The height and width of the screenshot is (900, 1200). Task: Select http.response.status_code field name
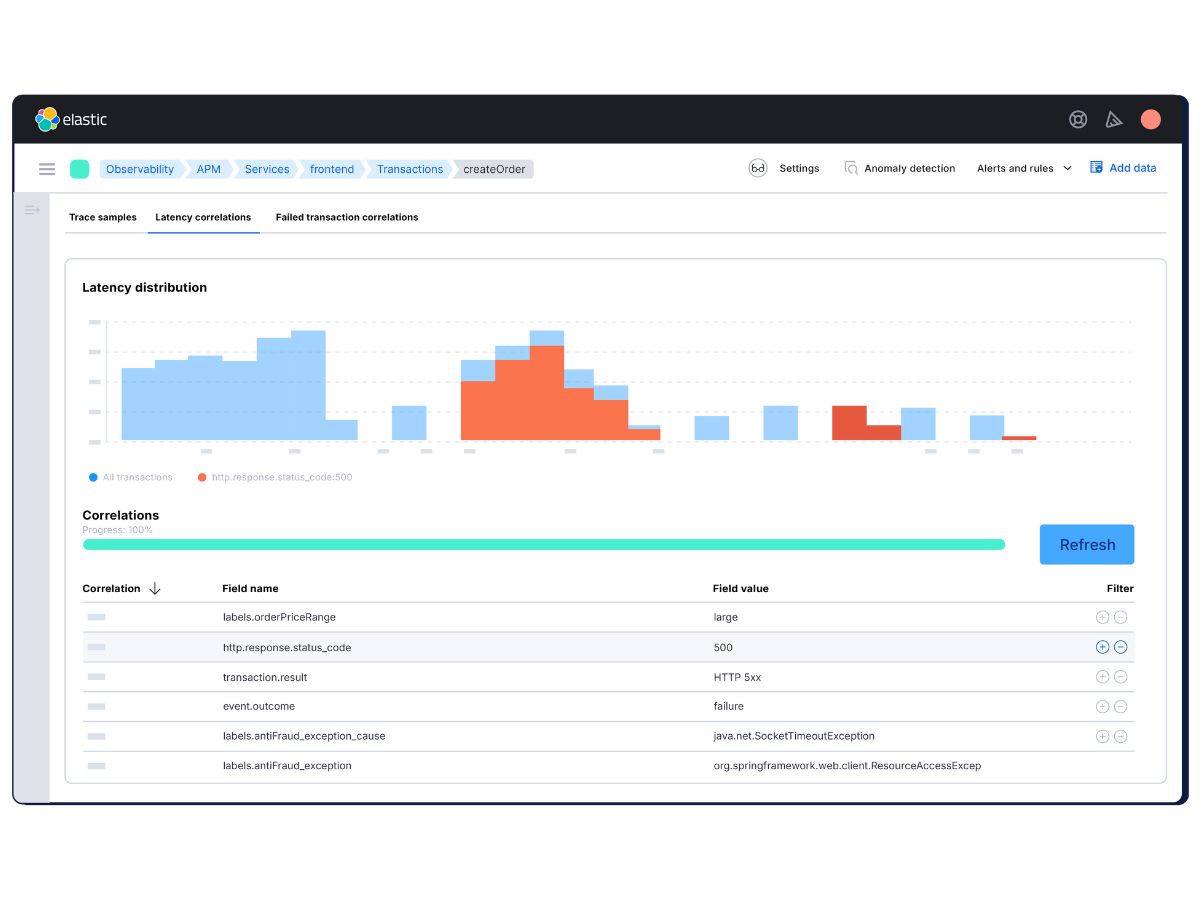point(287,648)
